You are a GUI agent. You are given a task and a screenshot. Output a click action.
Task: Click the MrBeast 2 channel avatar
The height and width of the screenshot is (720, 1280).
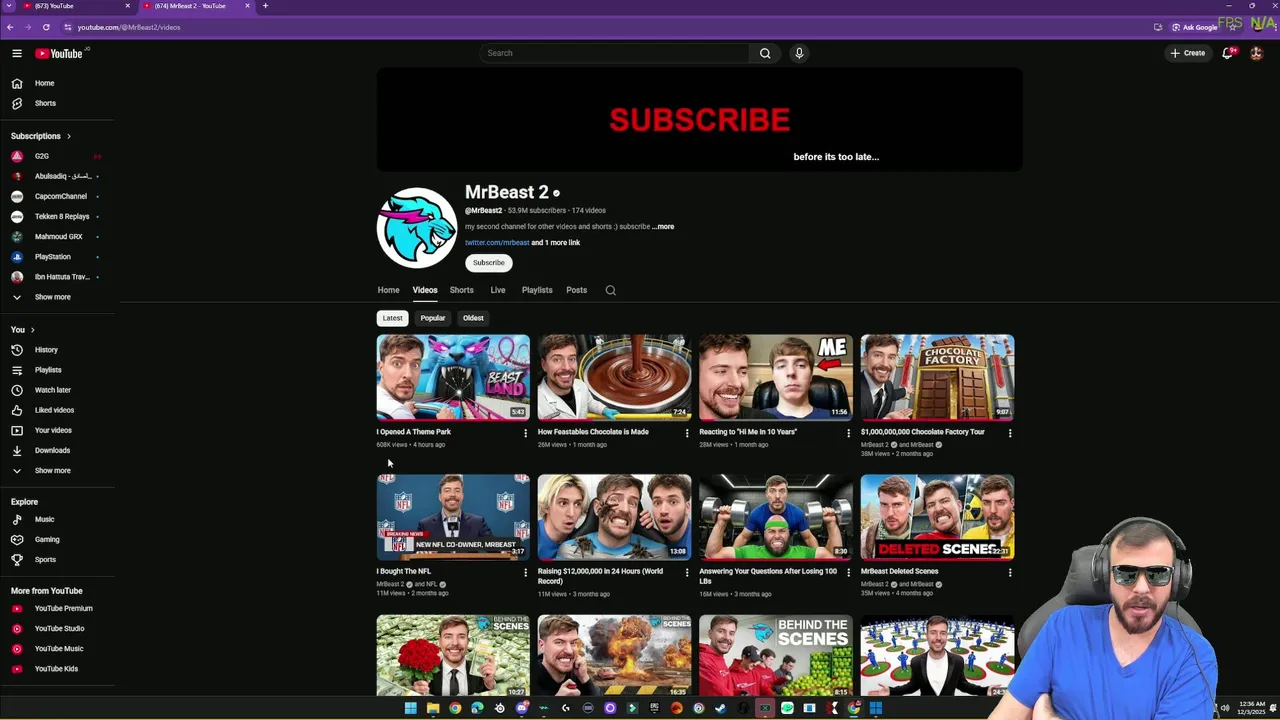[x=417, y=228]
